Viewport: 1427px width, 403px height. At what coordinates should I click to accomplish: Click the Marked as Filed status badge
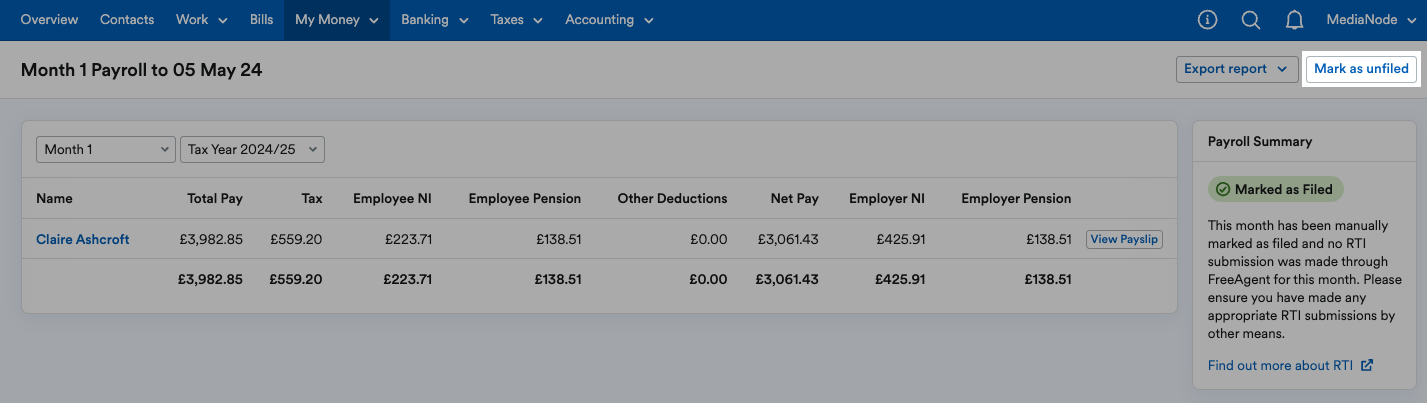click(1276, 189)
